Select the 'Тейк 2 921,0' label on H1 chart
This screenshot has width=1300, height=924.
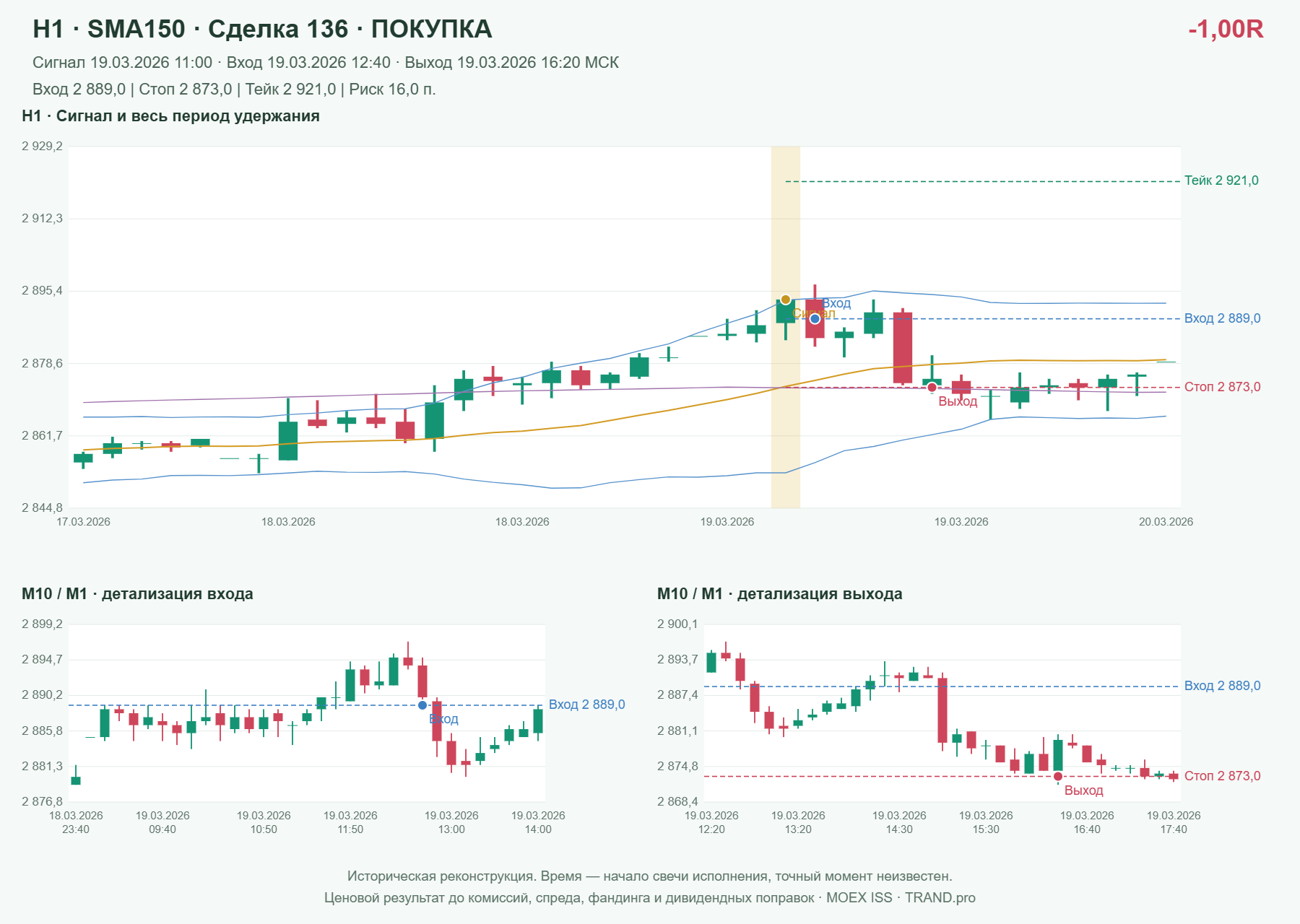[x=1221, y=180]
